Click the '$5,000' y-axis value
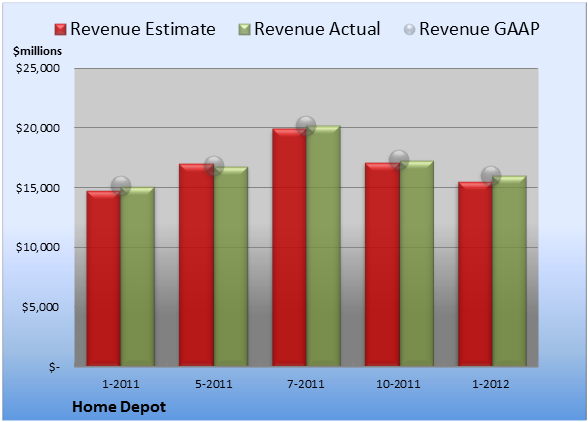Screen dimensions: 588x422 coord(40,307)
